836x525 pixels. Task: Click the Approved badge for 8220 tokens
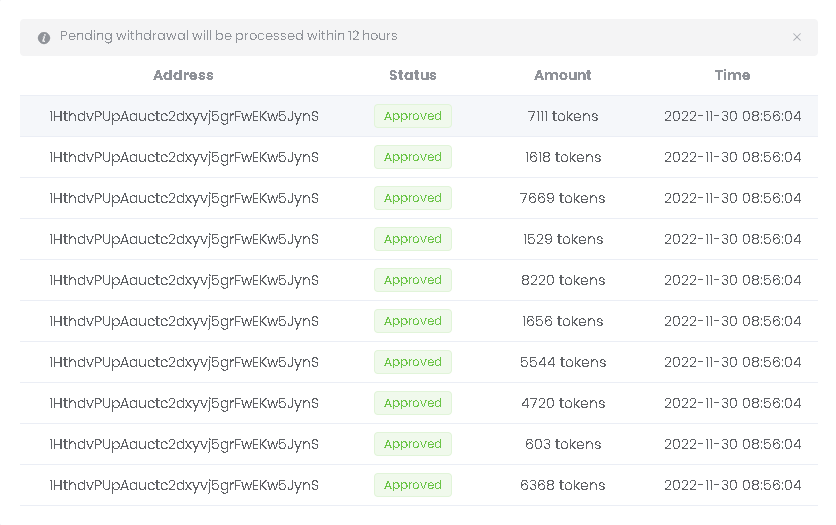click(413, 280)
